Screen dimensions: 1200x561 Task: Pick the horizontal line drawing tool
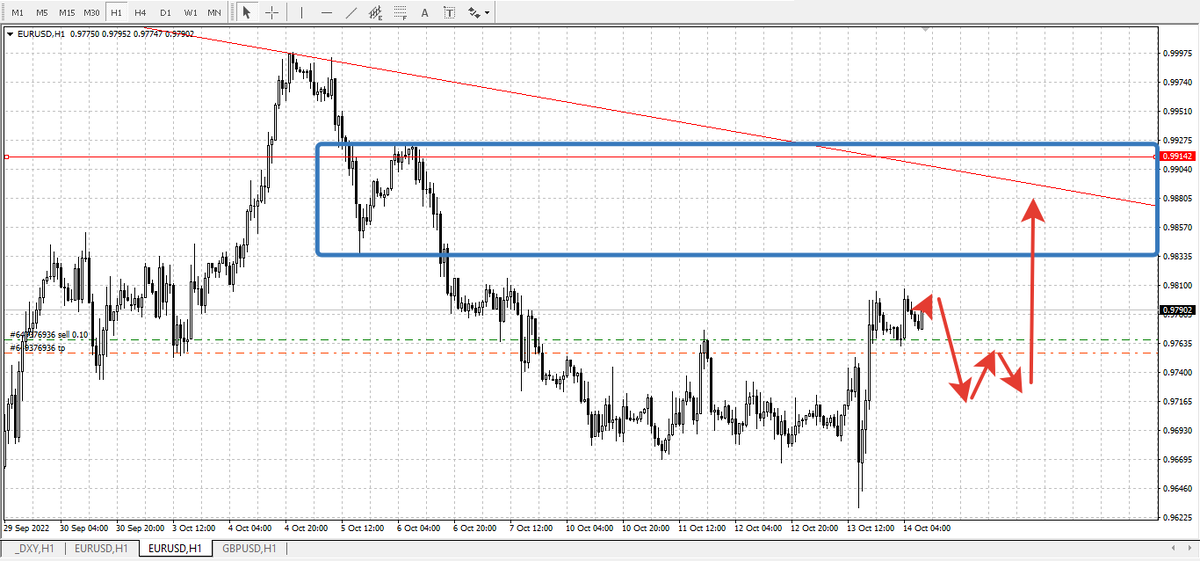tap(326, 13)
